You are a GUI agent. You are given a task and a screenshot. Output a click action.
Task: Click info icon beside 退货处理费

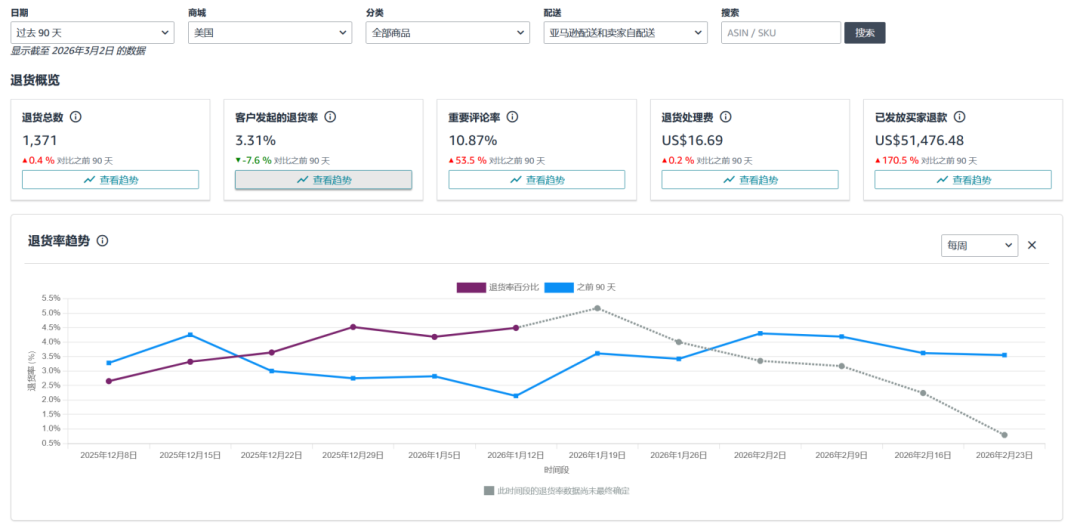[x=726, y=117]
